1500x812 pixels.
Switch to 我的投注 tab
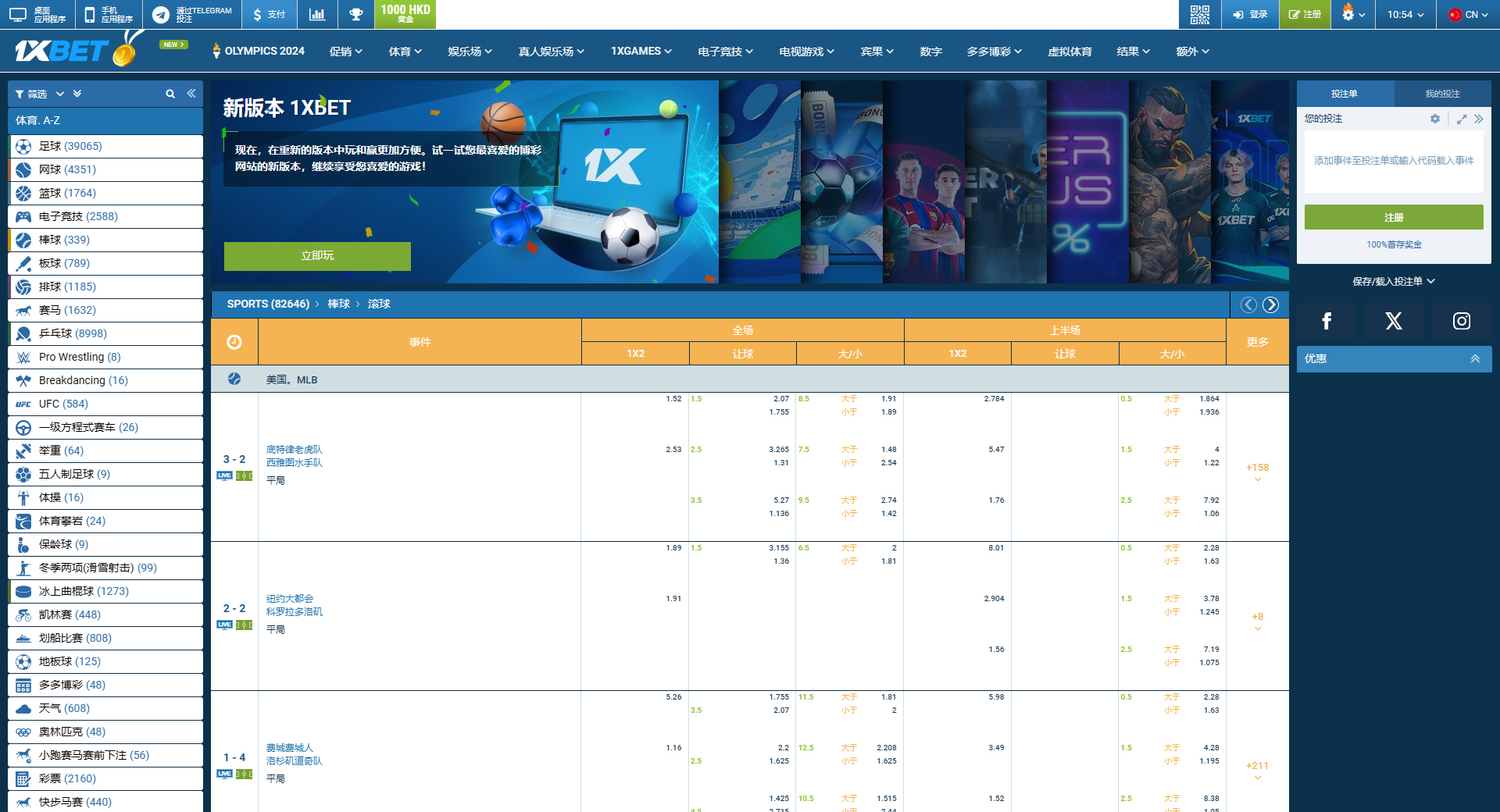point(1442,94)
